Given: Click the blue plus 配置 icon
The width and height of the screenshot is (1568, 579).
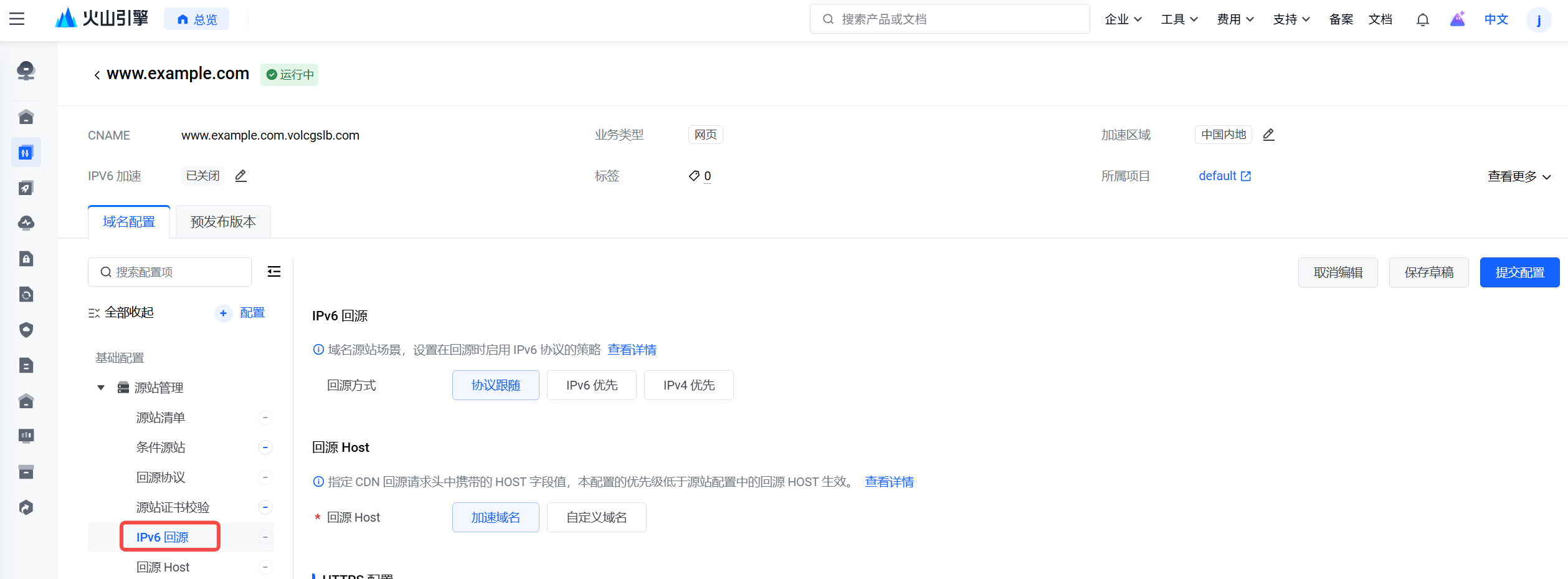Looking at the screenshot, I should (x=223, y=313).
